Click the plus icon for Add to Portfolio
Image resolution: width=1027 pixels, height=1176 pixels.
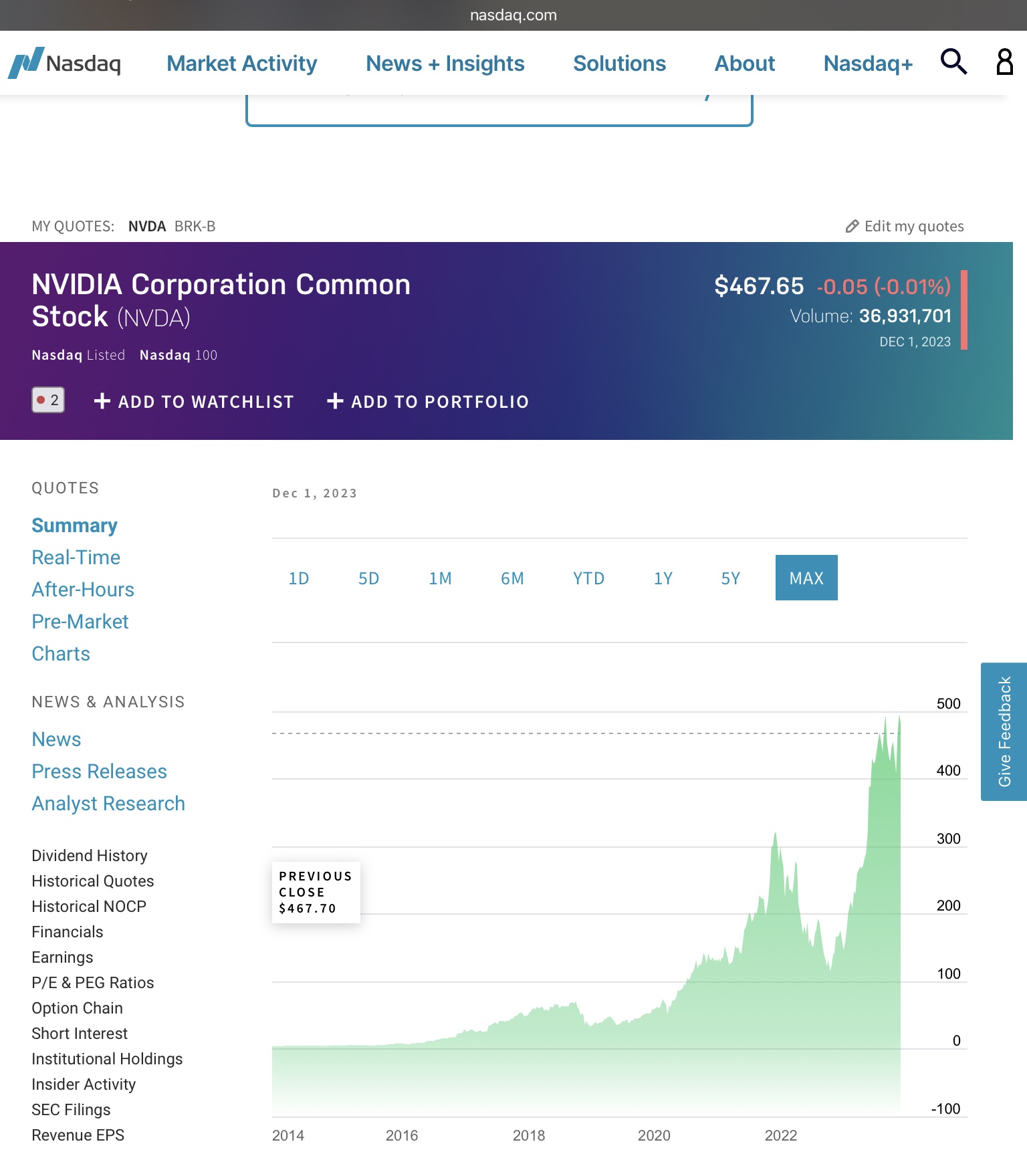tap(335, 401)
